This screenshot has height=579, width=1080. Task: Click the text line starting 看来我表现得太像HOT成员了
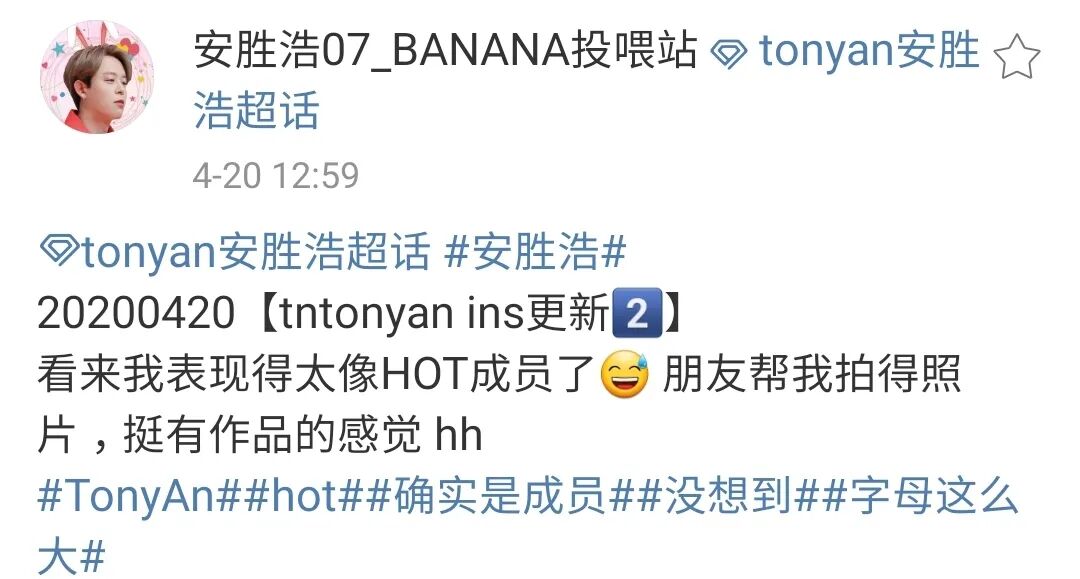tap(499, 375)
